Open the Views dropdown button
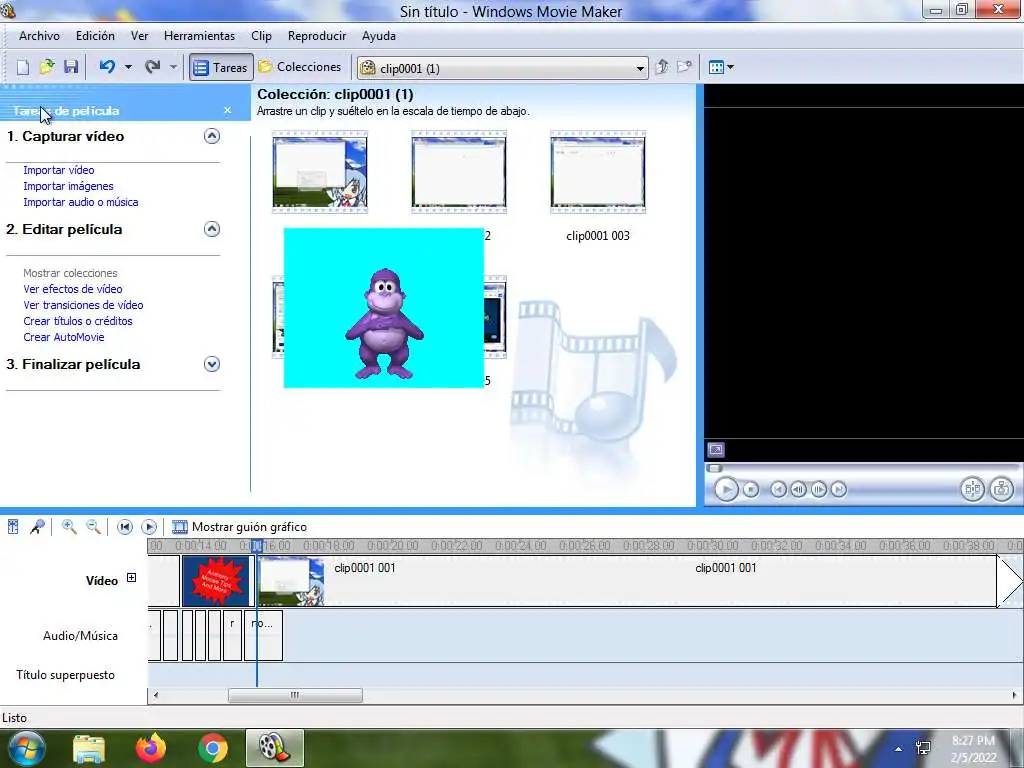1024x768 pixels. [x=721, y=67]
